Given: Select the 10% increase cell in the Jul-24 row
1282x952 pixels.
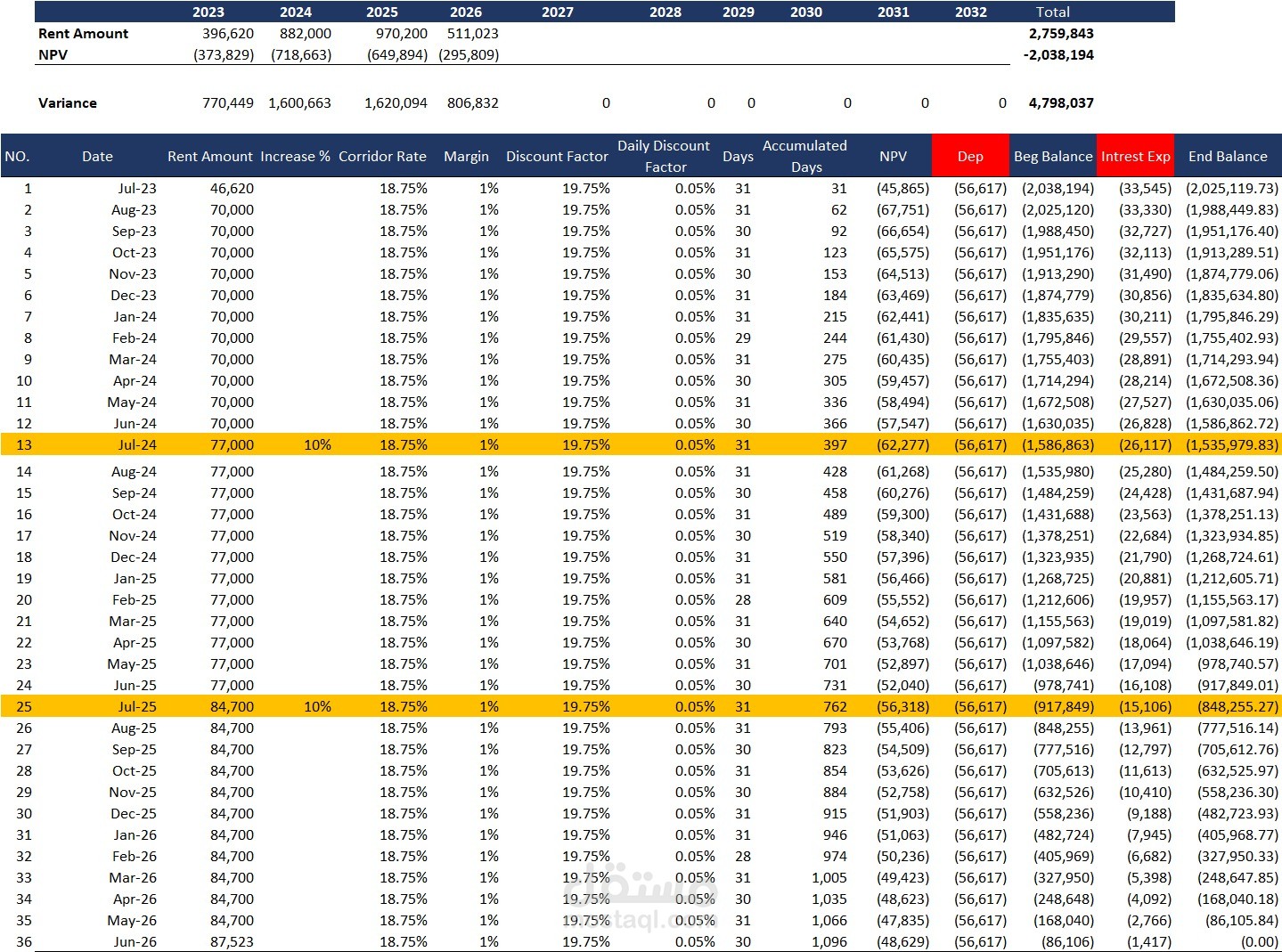Looking at the screenshot, I should tap(317, 444).
